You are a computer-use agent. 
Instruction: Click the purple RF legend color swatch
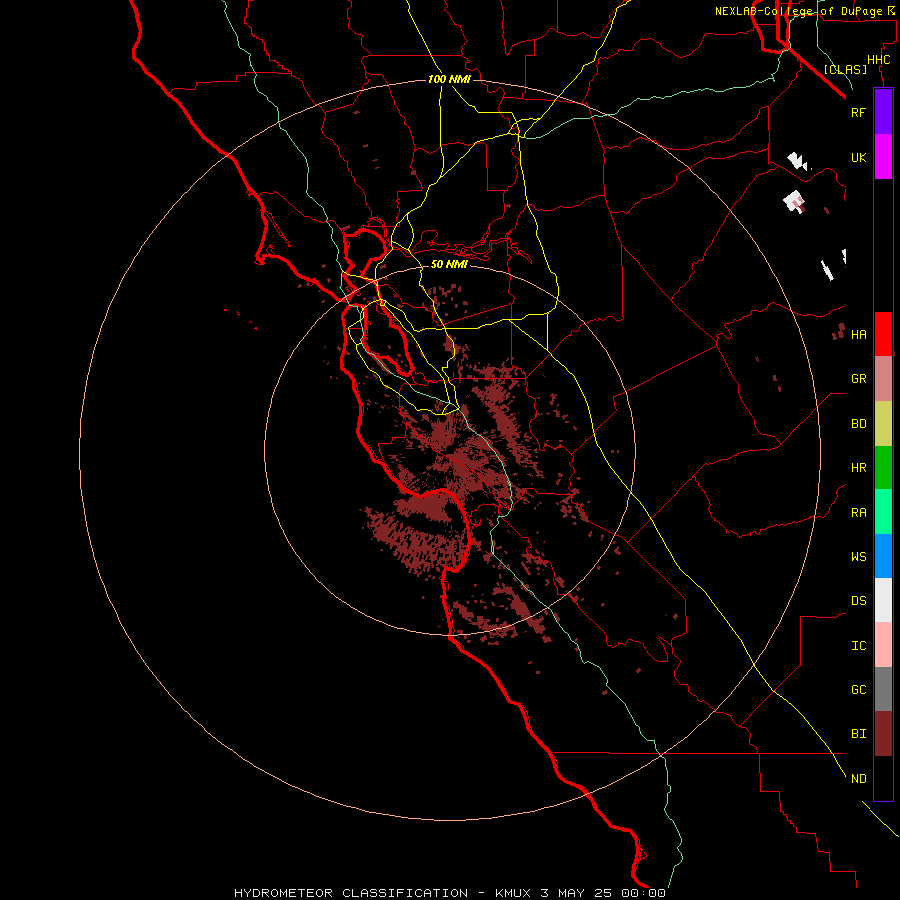coord(883,112)
